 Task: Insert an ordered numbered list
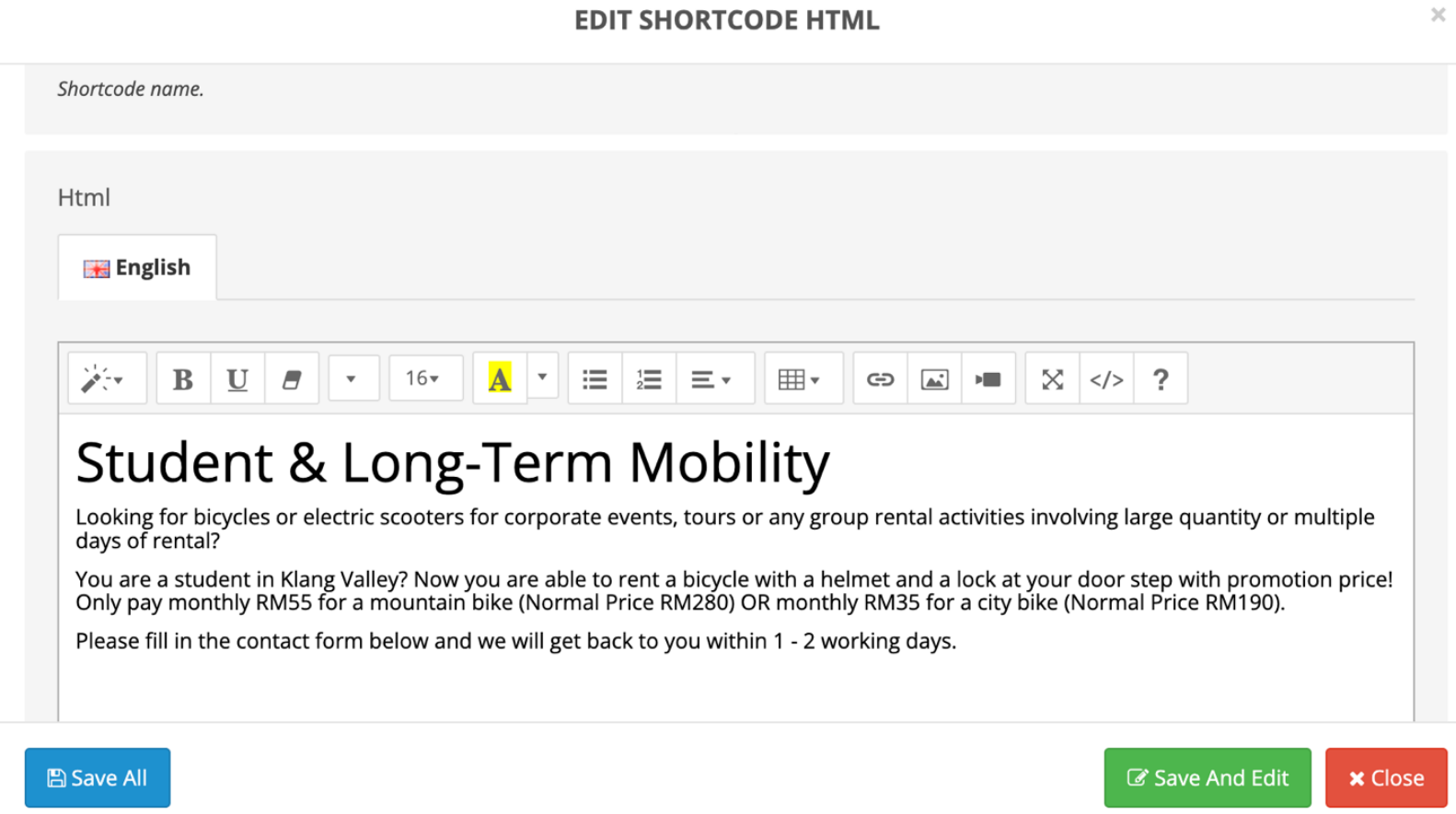tap(649, 378)
